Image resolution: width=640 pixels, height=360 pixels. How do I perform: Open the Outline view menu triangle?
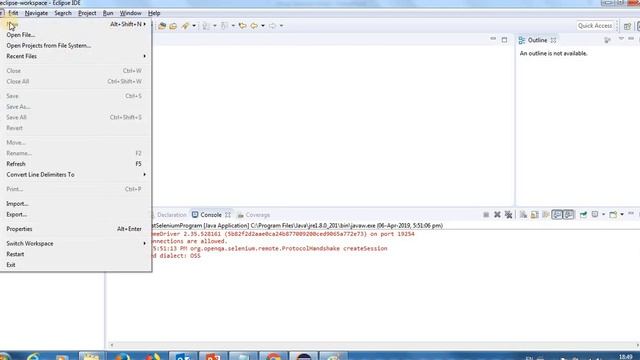coord(621,39)
